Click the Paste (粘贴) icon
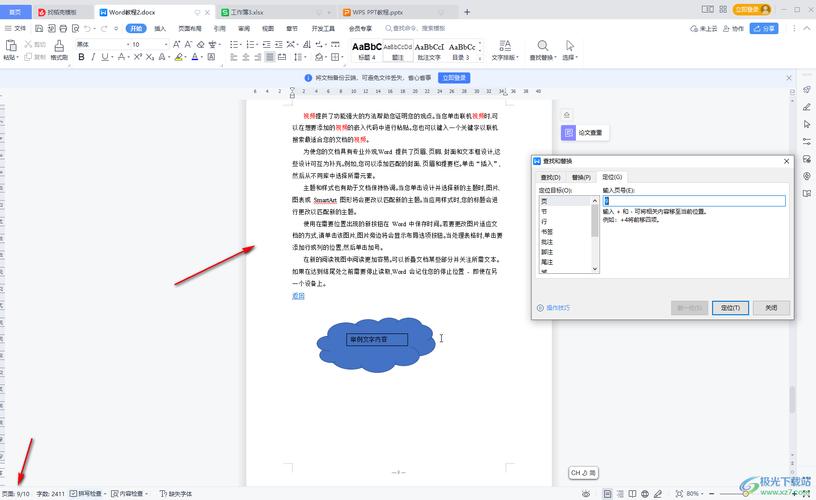 point(10,50)
